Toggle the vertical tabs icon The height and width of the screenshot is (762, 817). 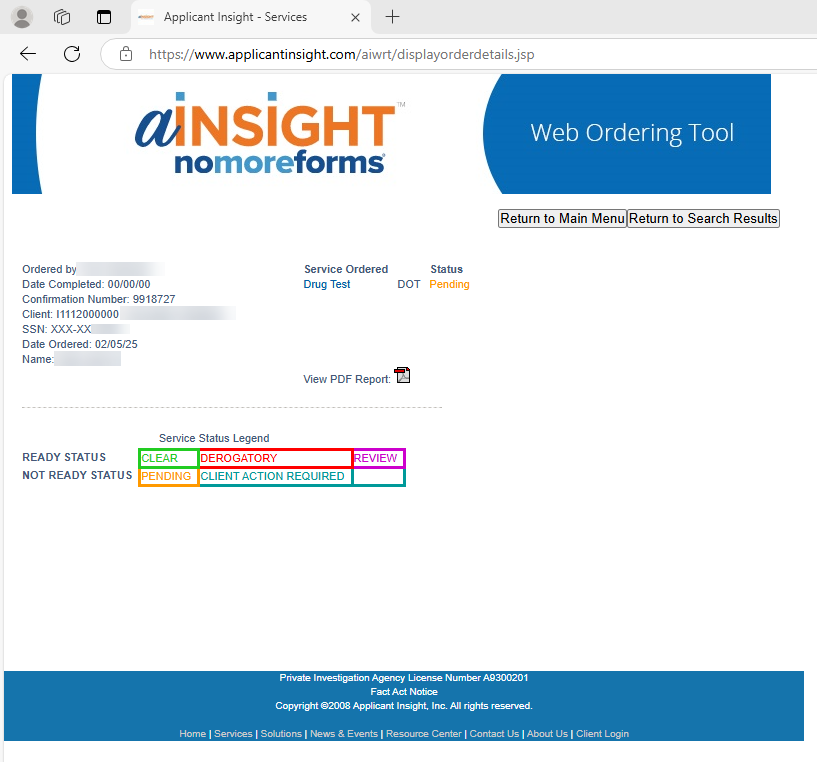coord(103,17)
